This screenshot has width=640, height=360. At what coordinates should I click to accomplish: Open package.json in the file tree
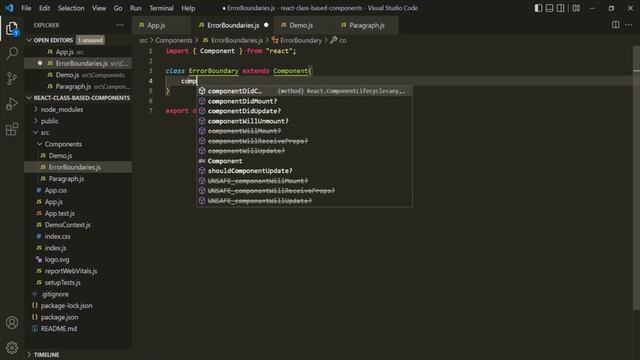click(78, 317)
